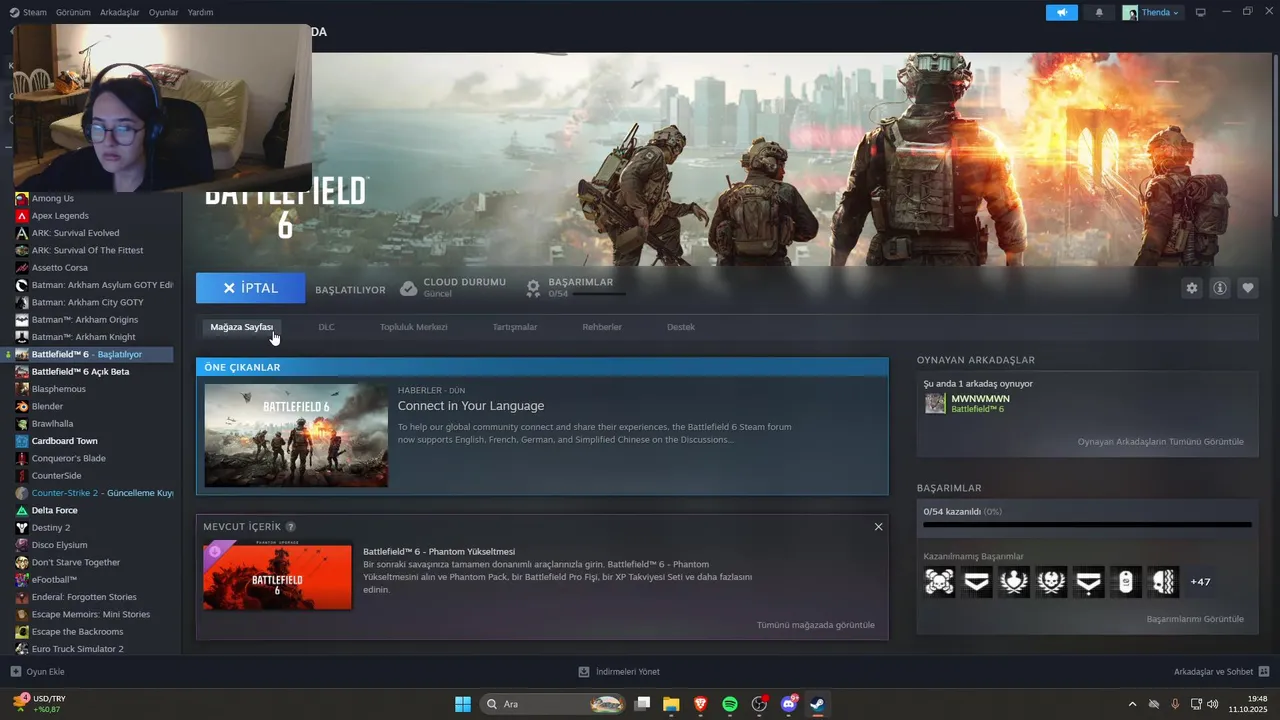The image size is (1280, 720).
Task: Open the Rehberler tab
Action: point(602,327)
